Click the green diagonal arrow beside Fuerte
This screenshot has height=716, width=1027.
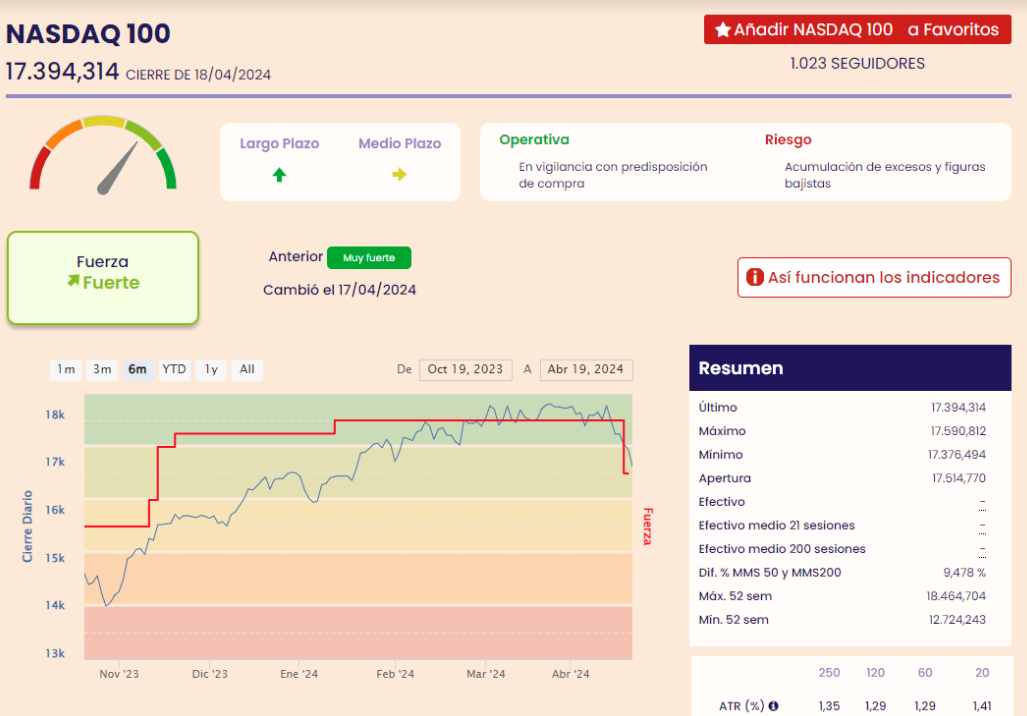click(73, 281)
